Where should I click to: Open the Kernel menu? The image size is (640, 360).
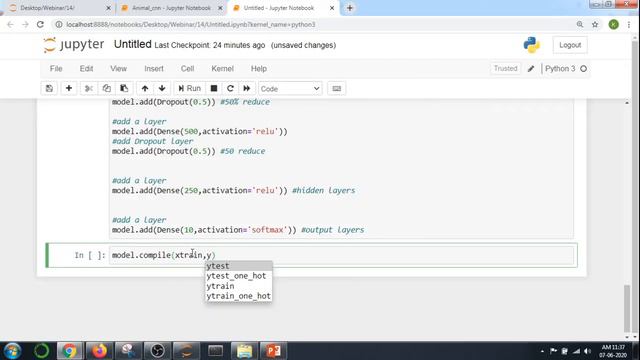[x=222, y=69]
